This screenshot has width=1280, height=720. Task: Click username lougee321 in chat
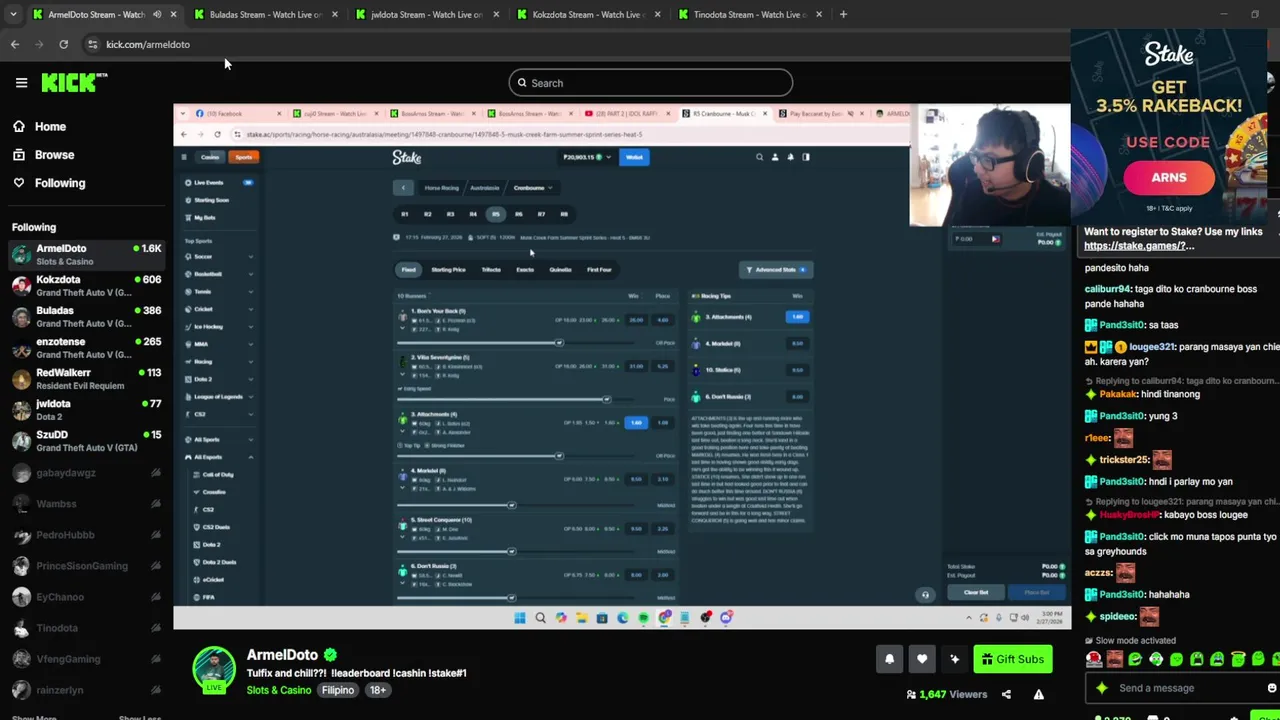(1150, 347)
